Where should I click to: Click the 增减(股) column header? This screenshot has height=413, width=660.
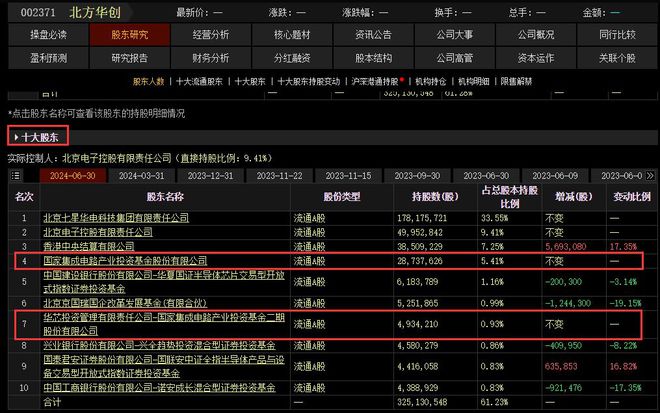[x=574, y=197]
